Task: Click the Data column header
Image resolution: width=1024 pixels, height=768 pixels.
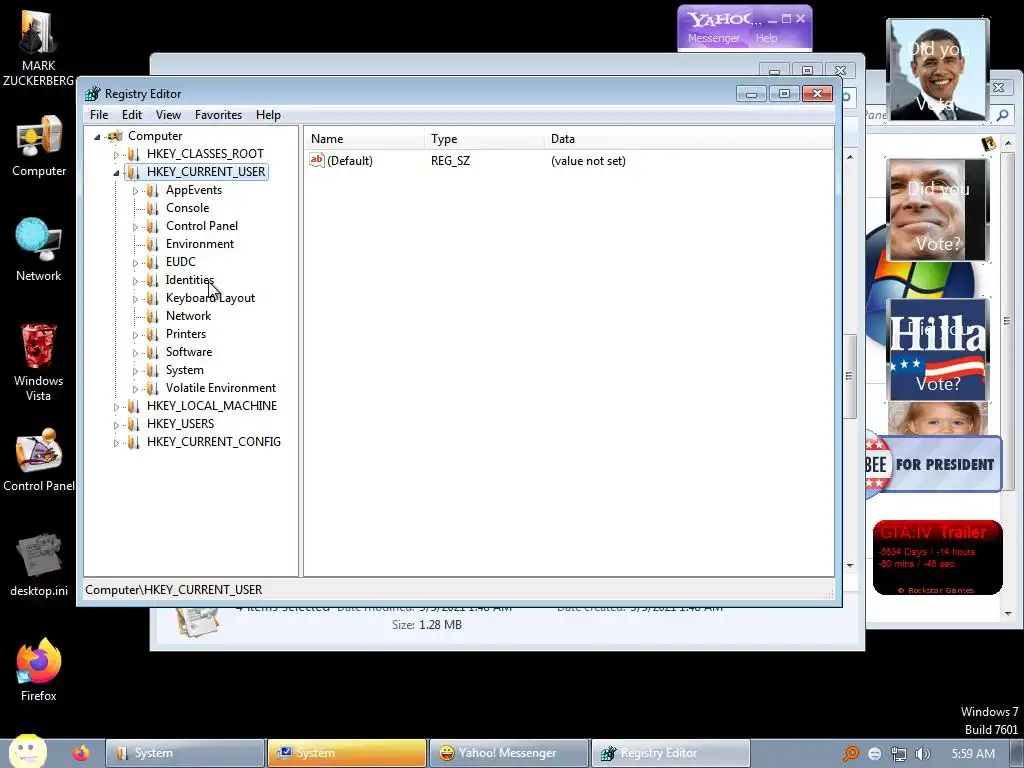Action: (x=688, y=138)
